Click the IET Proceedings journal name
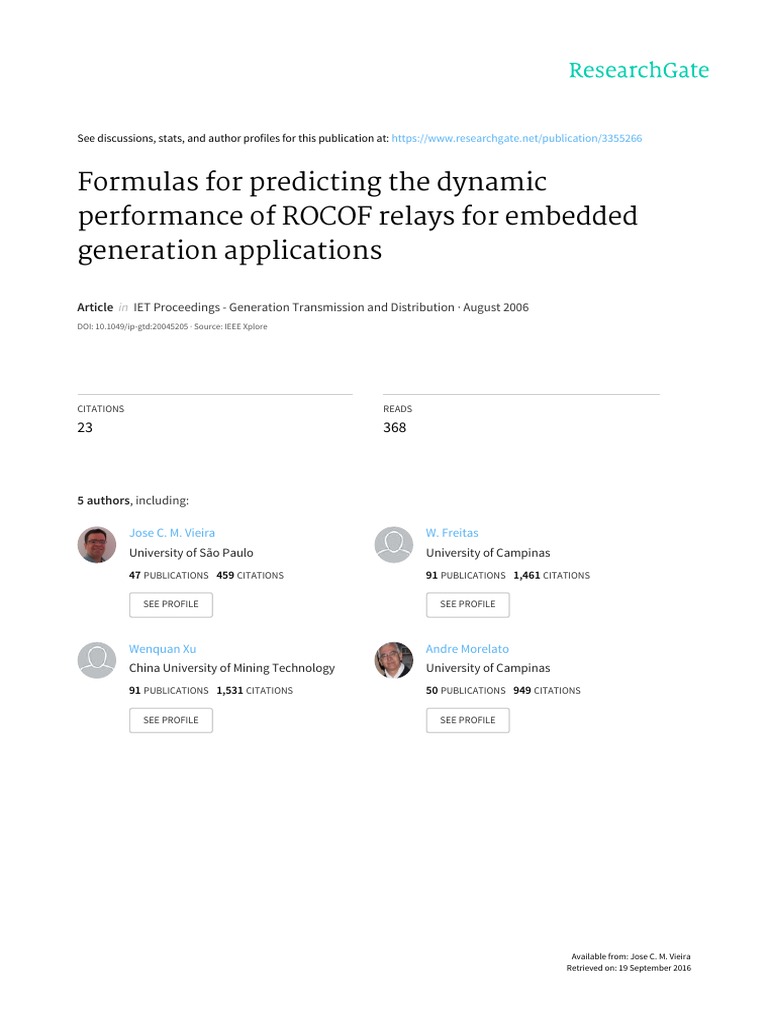This screenshot has height=1024, width=768. pos(294,307)
